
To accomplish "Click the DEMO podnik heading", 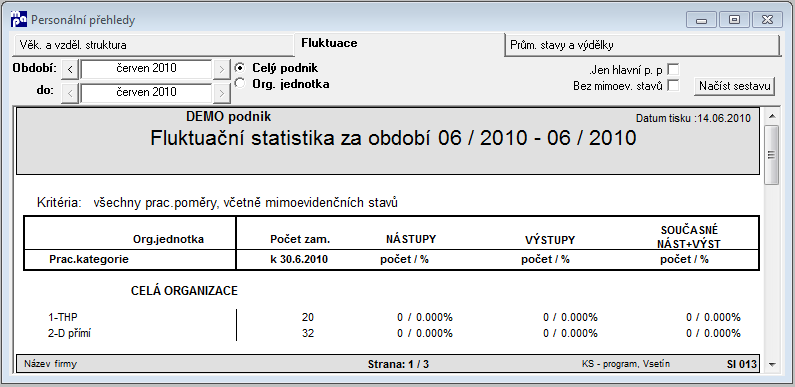I will 228,117.
